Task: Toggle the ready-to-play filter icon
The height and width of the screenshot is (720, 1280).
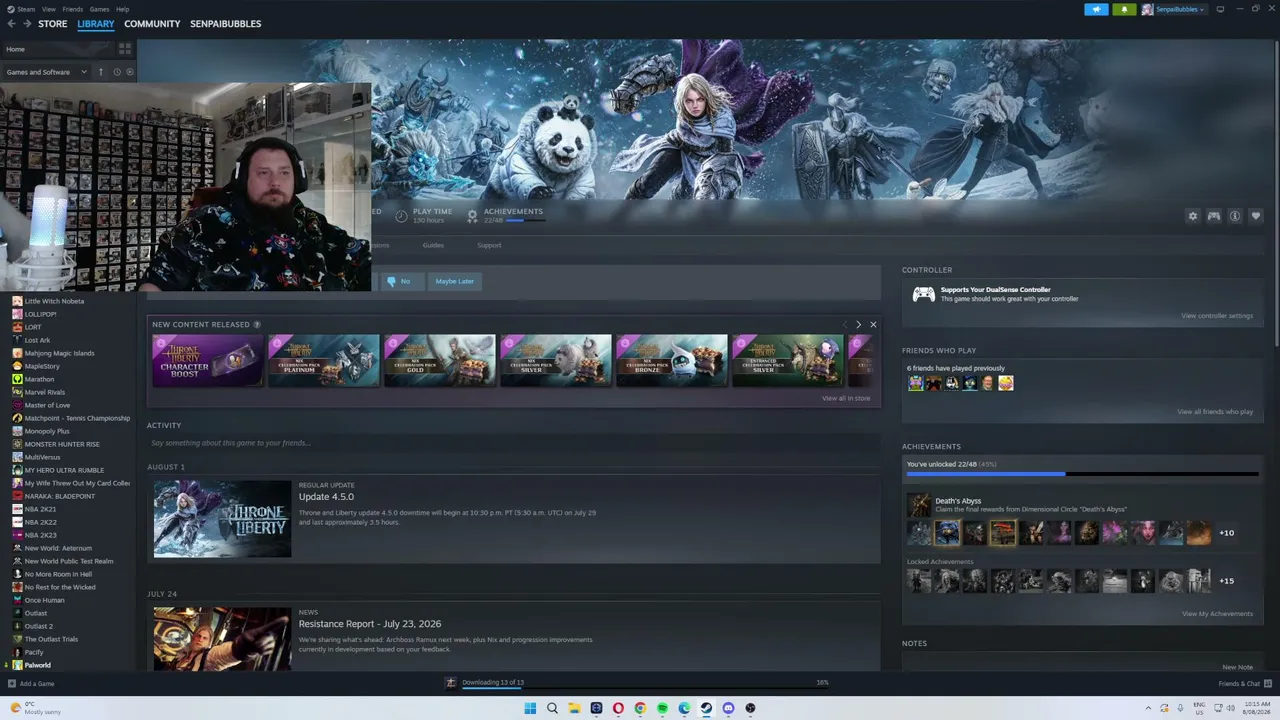Action: click(x=130, y=72)
